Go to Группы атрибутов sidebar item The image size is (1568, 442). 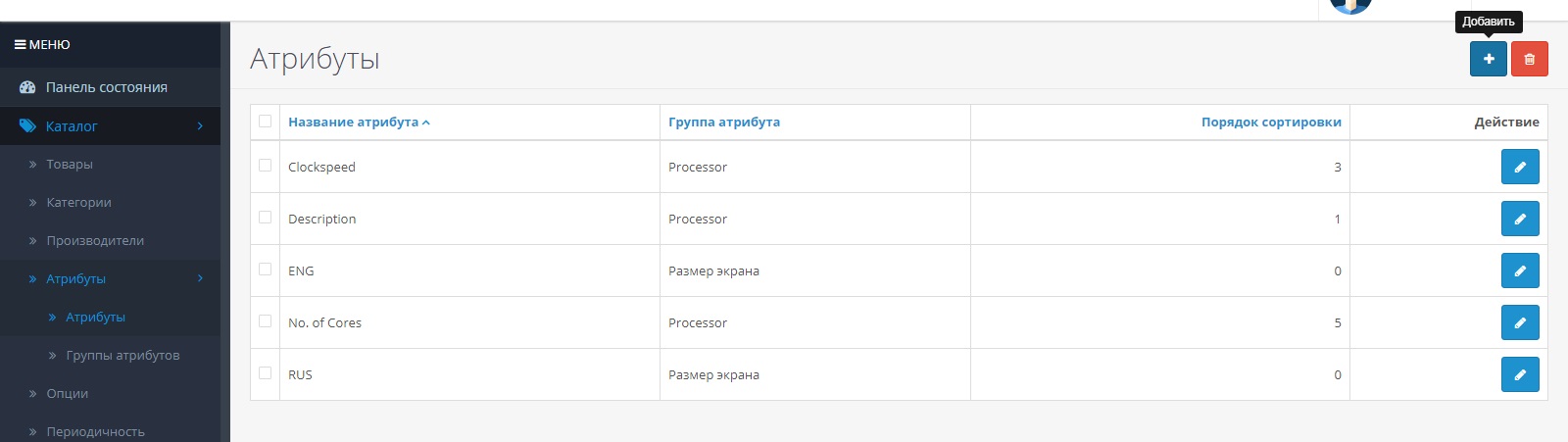(122, 356)
